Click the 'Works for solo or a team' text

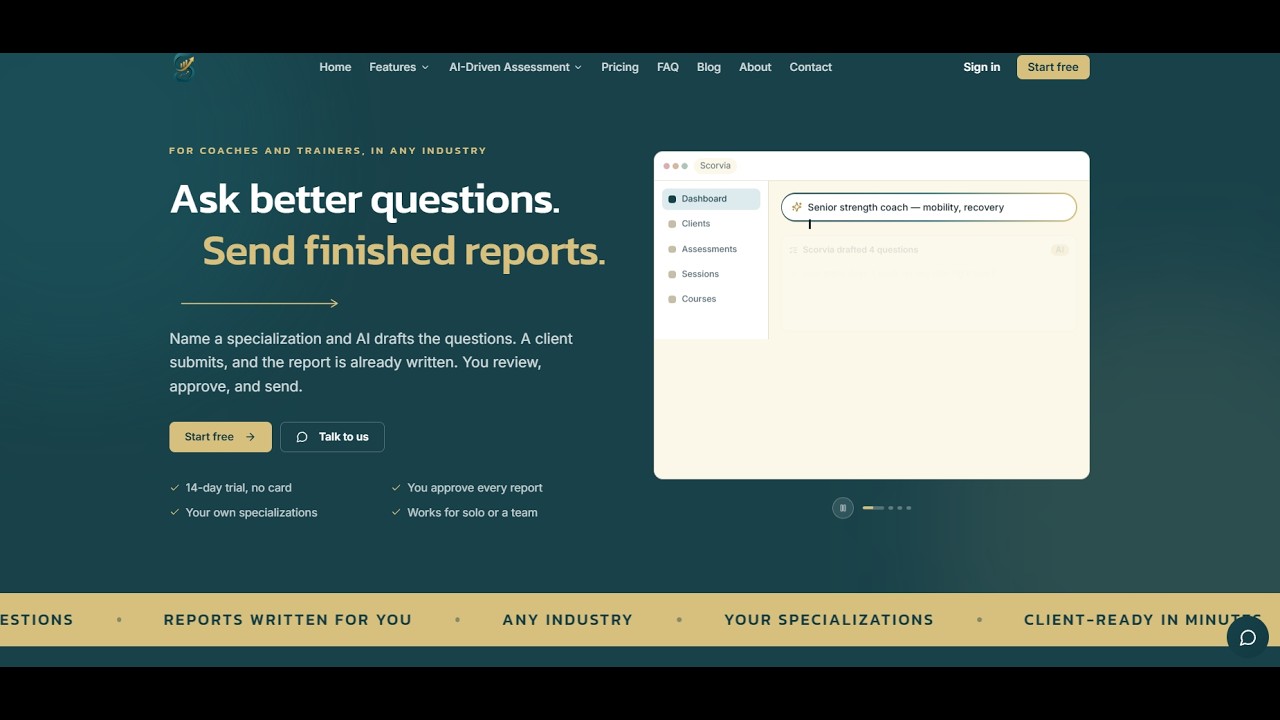click(472, 513)
